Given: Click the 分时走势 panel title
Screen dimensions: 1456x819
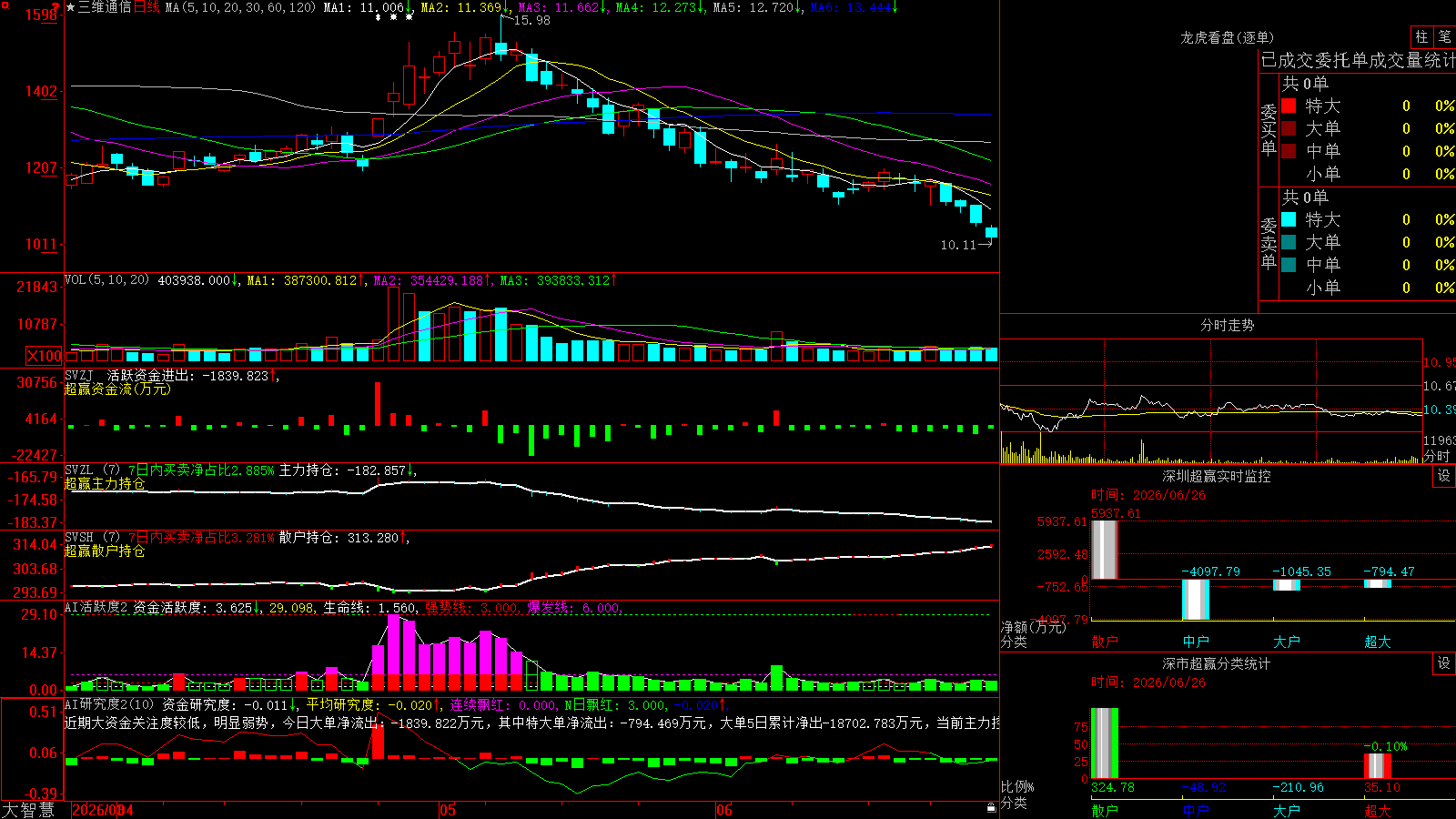Looking at the screenshot, I should click(1227, 325).
